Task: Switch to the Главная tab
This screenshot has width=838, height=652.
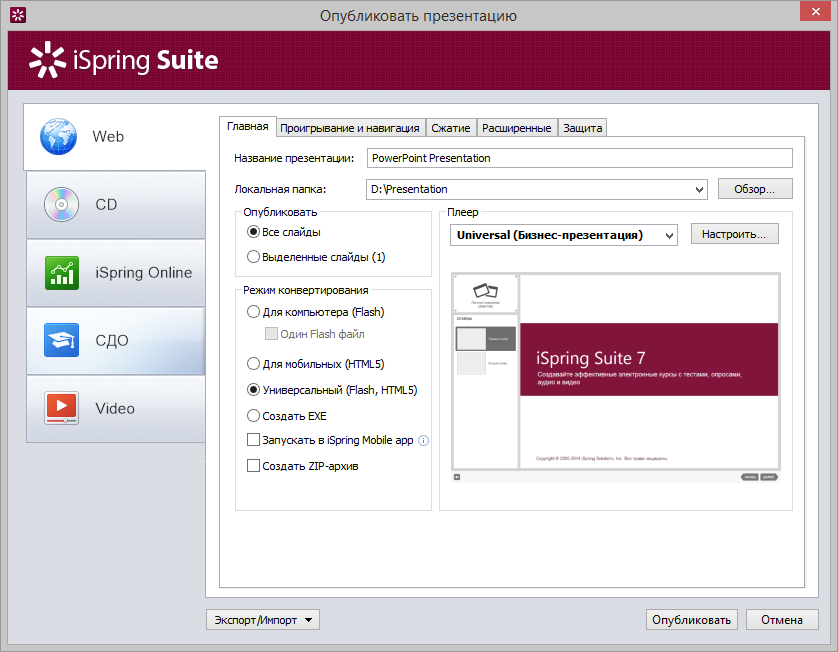Action: [x=247, y=127]
